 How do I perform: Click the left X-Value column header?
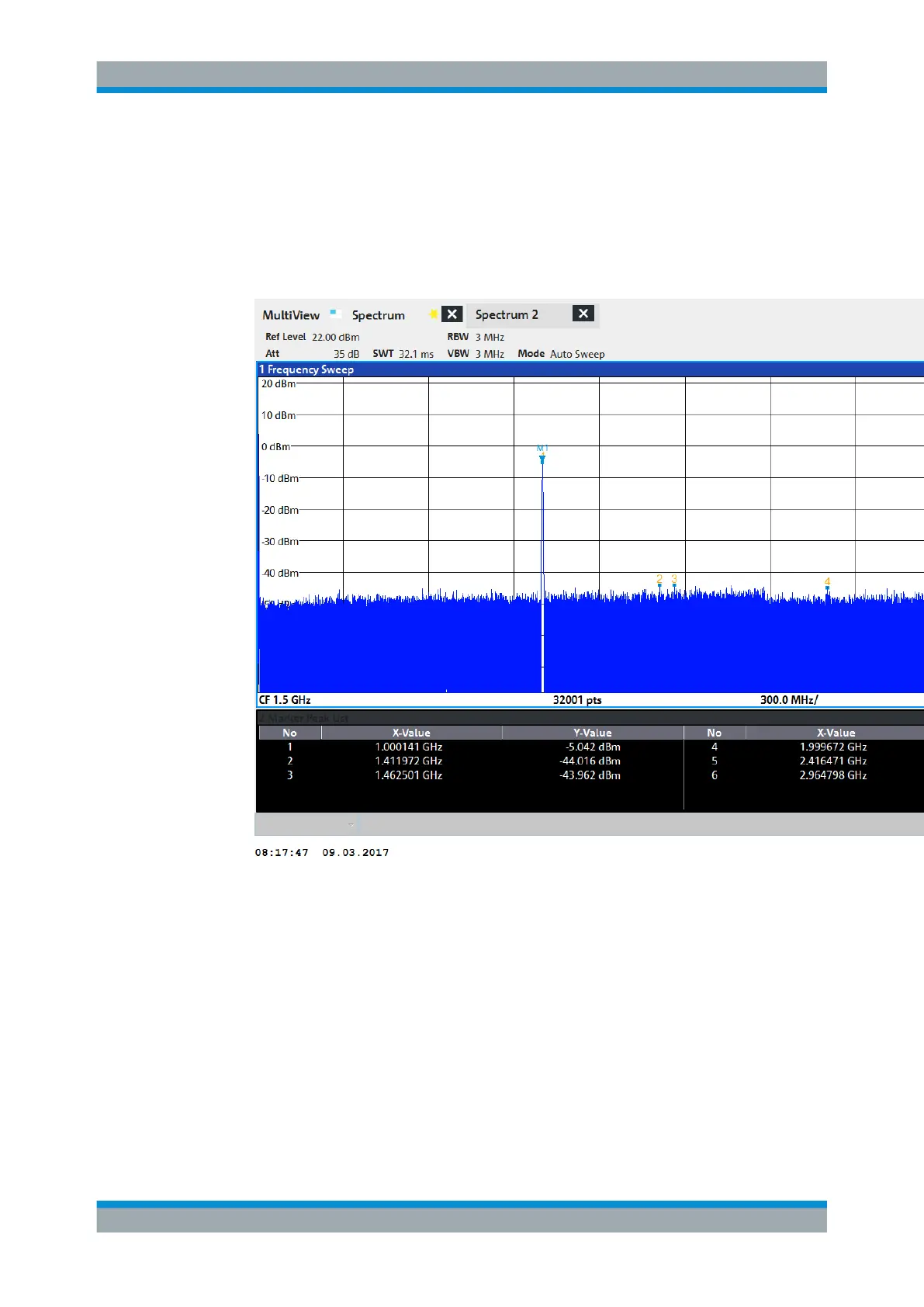(x=411, y=733)
